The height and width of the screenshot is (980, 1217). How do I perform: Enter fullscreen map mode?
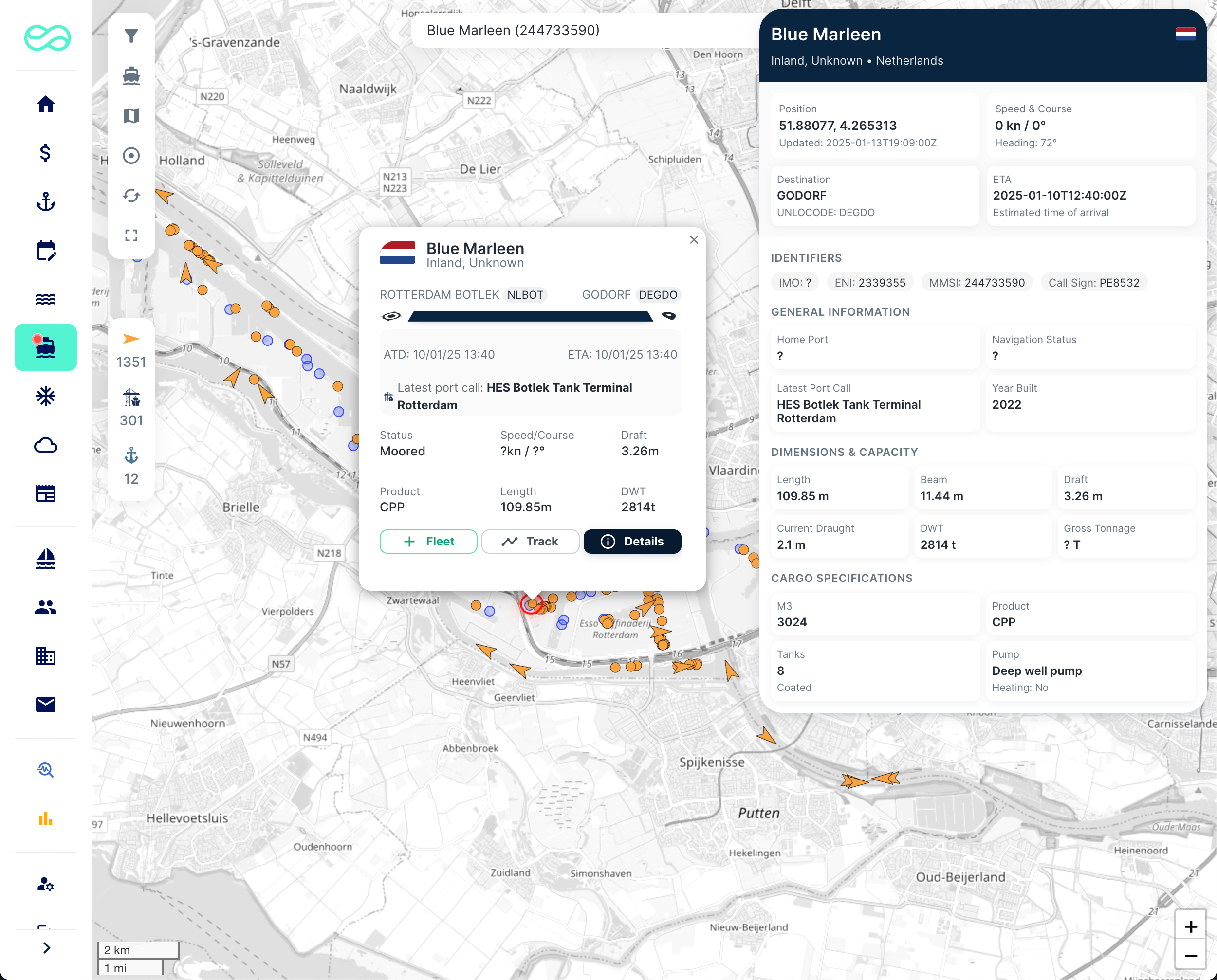pos(131,236)
